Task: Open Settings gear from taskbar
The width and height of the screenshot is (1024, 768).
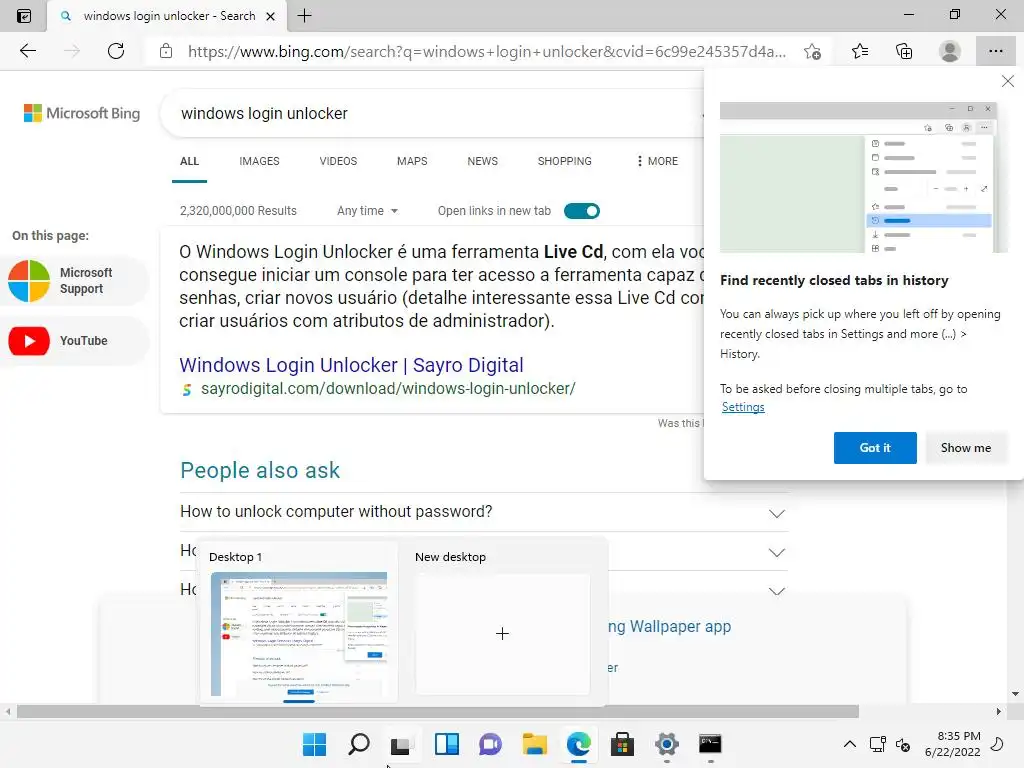Action: click(x=667, y=744)
